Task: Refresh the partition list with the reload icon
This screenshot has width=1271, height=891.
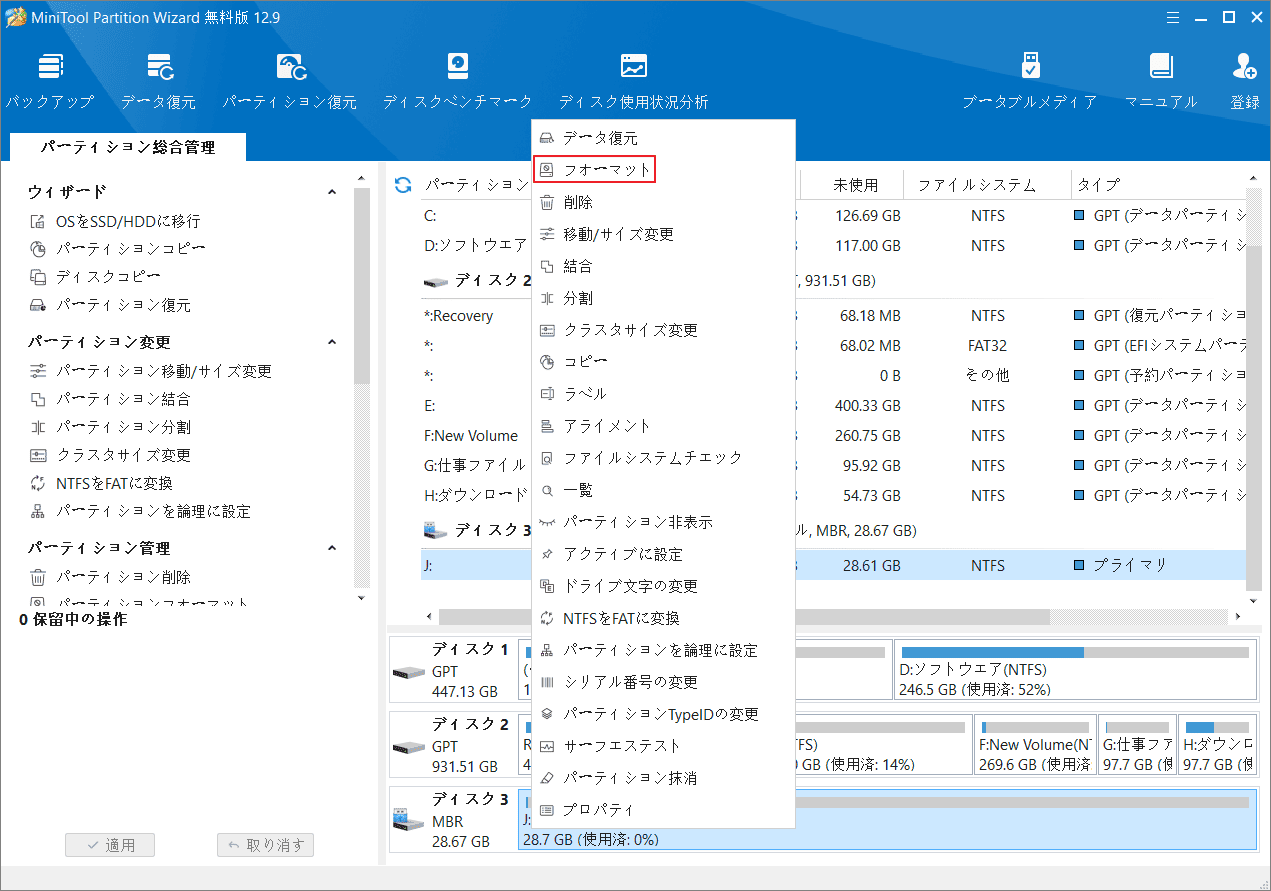Action: point(403,185)
